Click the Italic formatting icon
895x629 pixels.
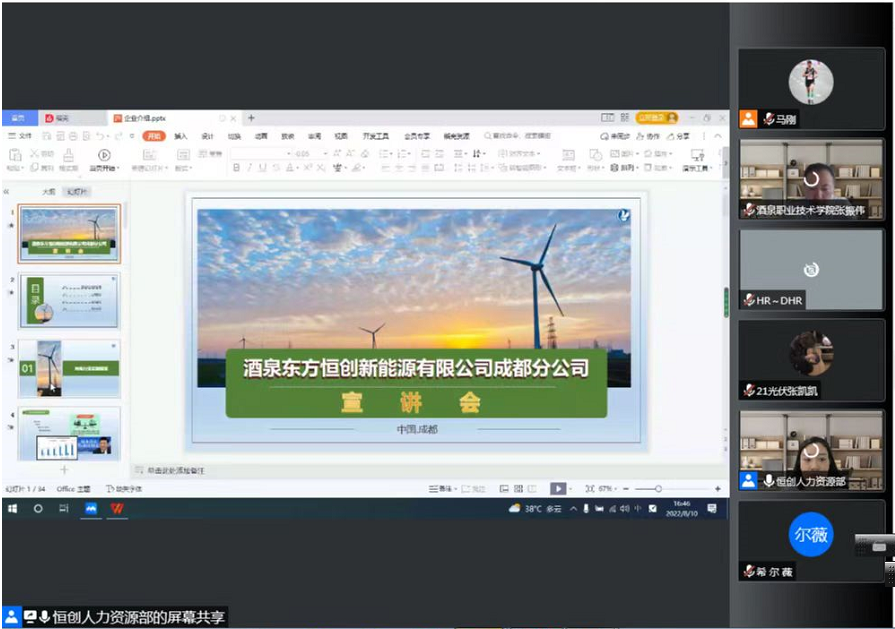(249, 168)
